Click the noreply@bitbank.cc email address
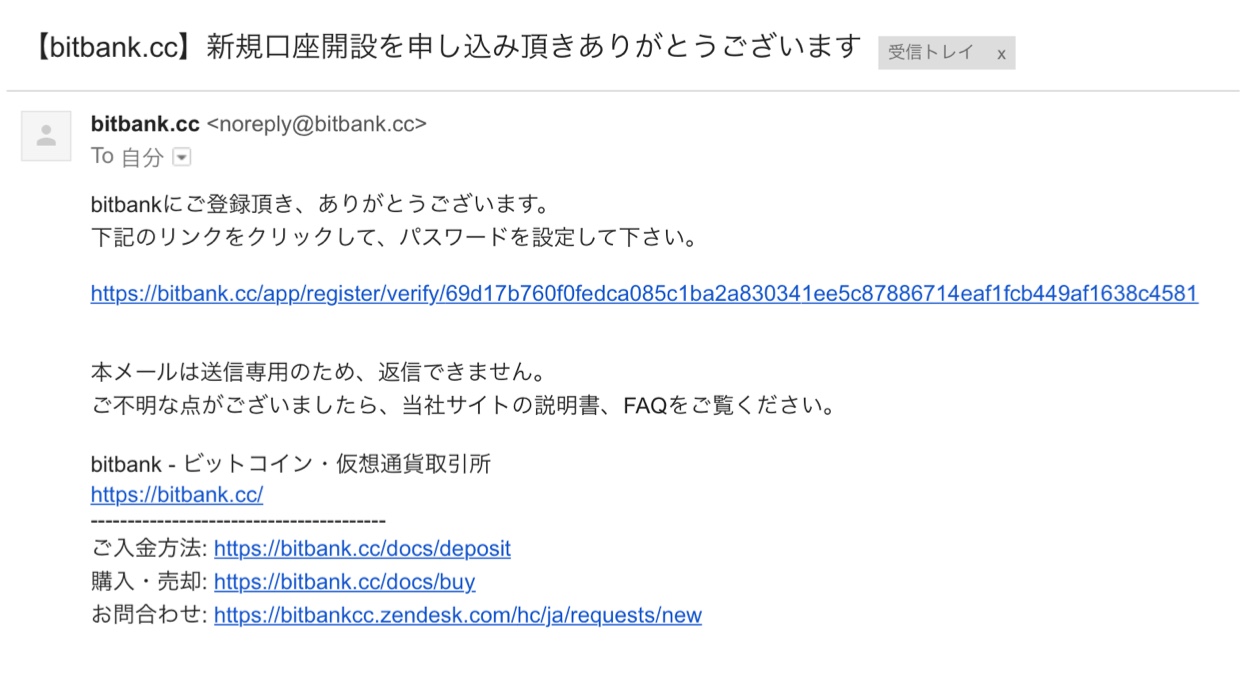 click(x=316, y=124)
